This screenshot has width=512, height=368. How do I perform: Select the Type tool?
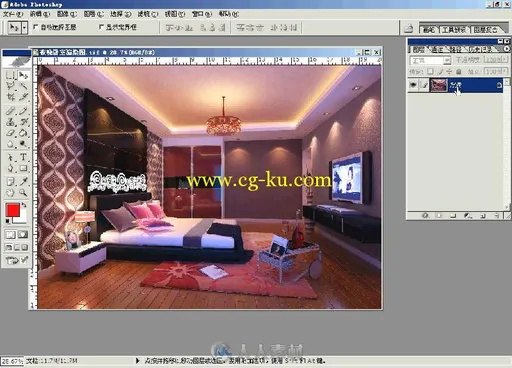23,157
